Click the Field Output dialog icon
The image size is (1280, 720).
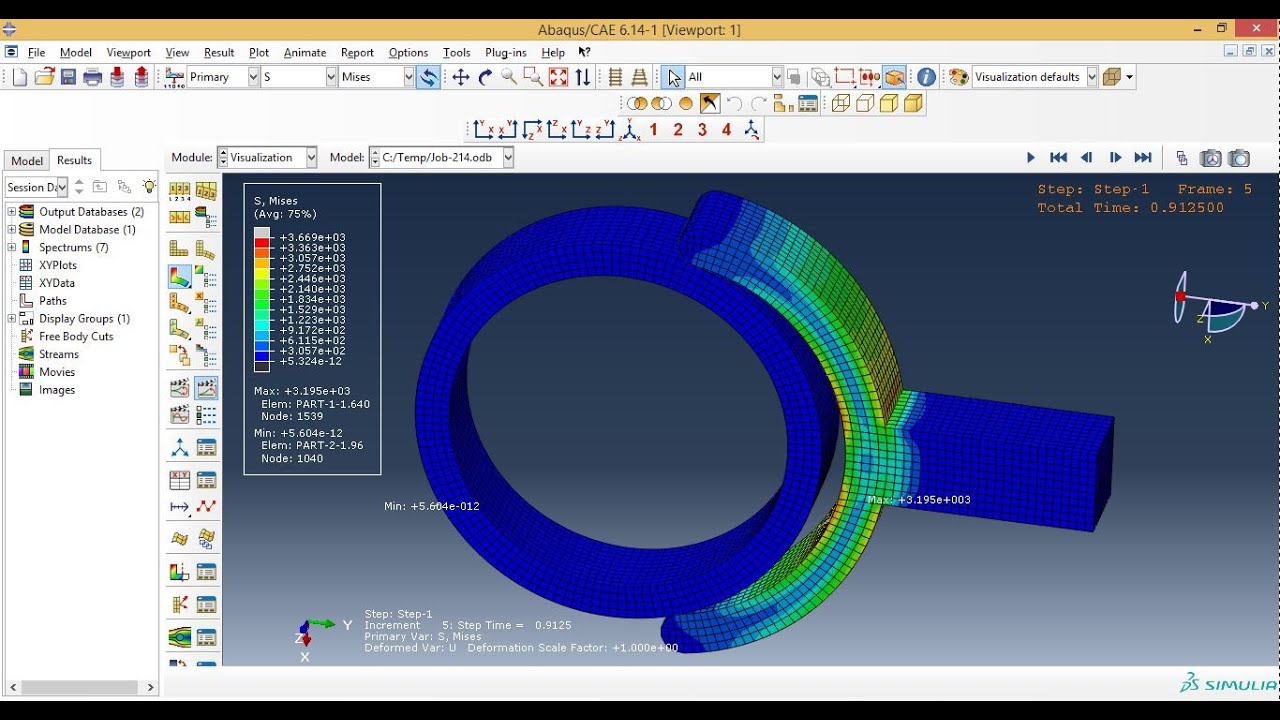[x=175, y=77]
